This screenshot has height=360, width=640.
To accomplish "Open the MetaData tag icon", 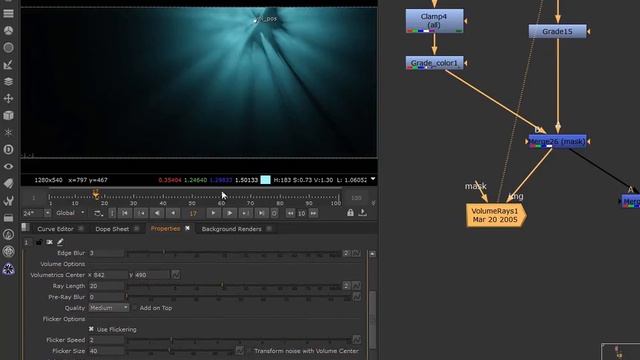I will coord(8,183).
